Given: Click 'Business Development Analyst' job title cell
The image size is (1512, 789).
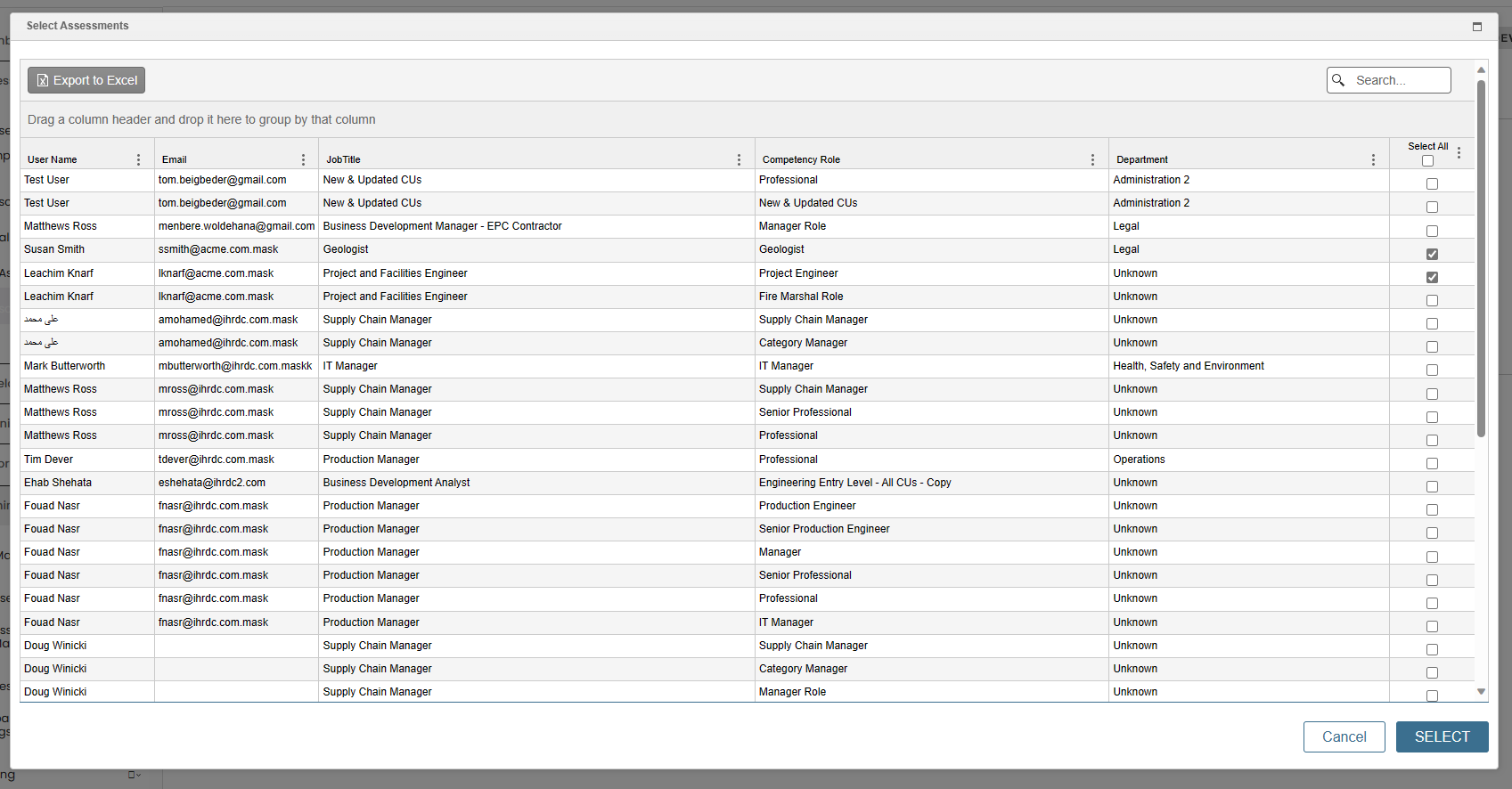Looking at the screenshot, I should click(536, 483).
